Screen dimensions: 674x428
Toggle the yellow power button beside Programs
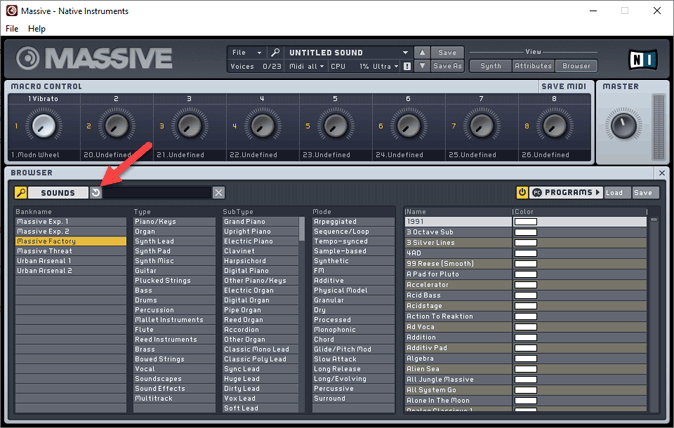pos(522,193)
